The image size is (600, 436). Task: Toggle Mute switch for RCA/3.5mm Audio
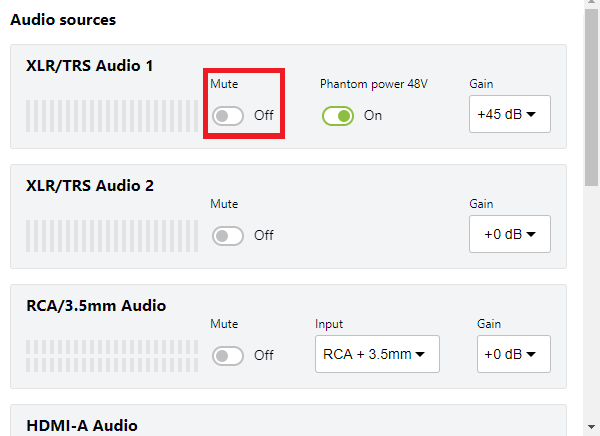[229, 356]
